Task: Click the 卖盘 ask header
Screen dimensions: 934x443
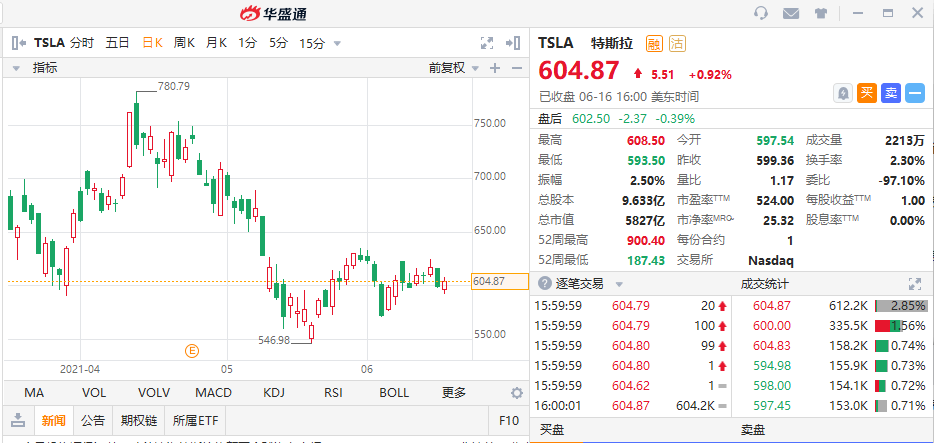Action: [x=753, y=429]
